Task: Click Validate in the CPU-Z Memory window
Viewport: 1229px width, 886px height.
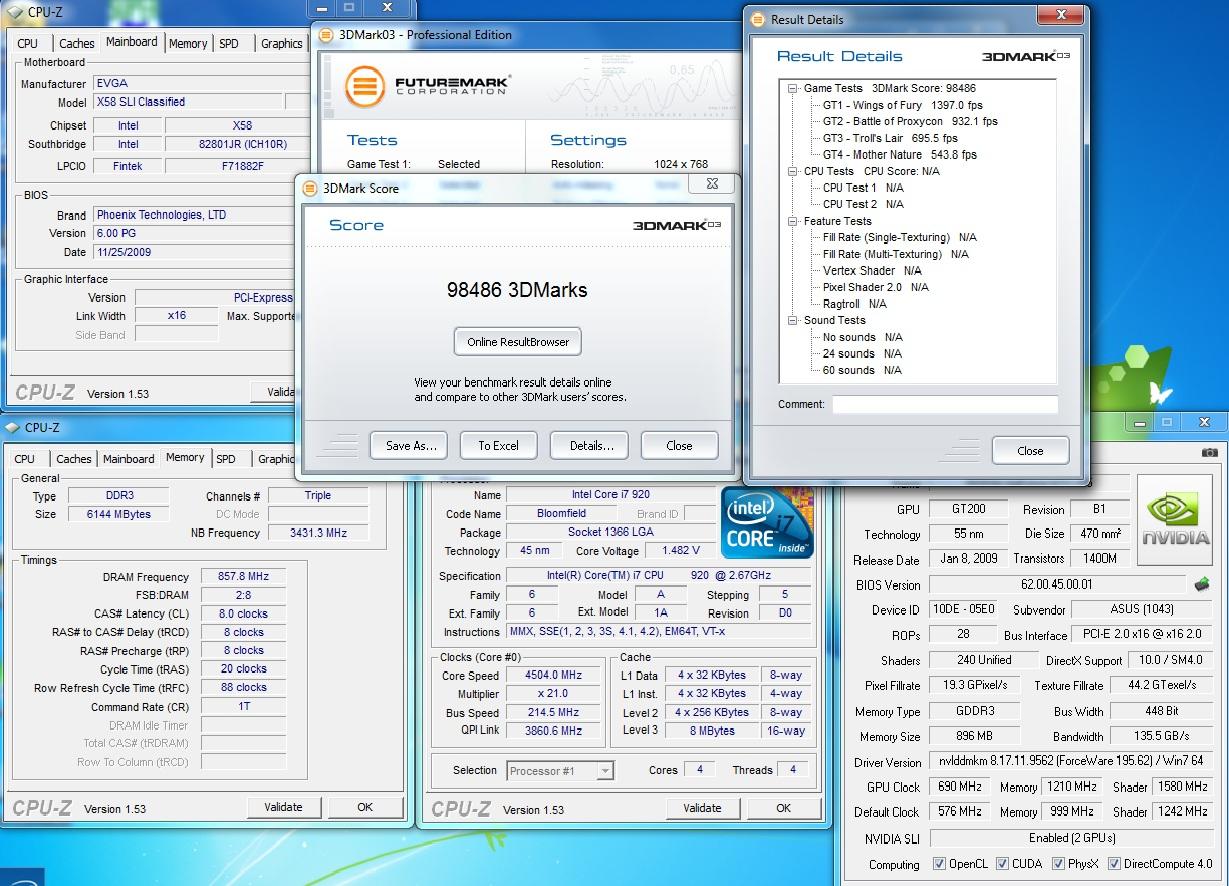Action: (283, 807)
